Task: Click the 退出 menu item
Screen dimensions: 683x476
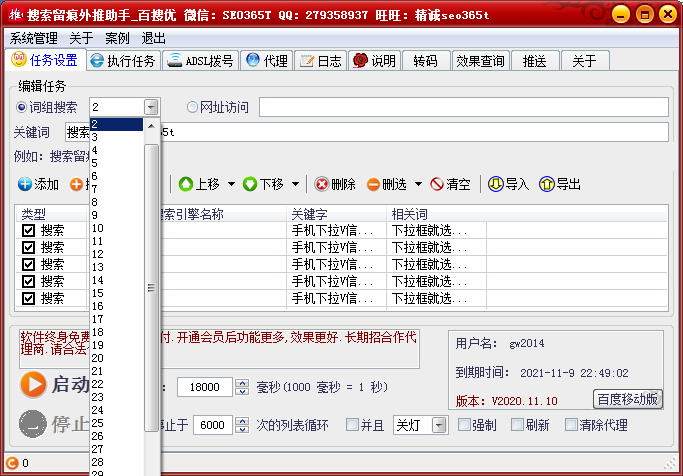Action: 153,38
